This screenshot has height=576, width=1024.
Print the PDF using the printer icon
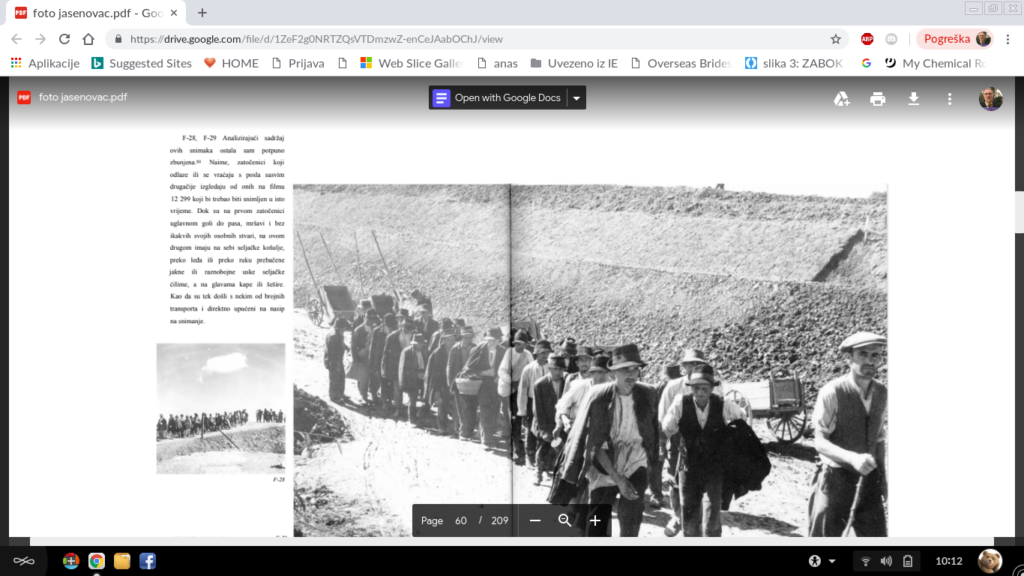(878, 98)
